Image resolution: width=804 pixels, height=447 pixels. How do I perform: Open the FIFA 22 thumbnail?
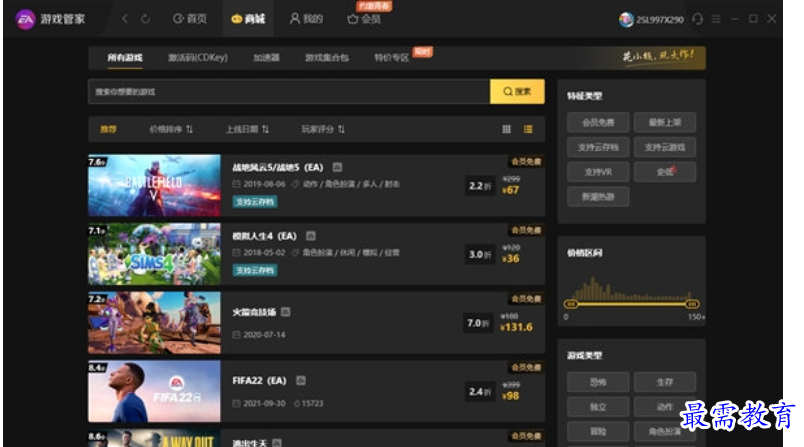click(x=154, y=392)
